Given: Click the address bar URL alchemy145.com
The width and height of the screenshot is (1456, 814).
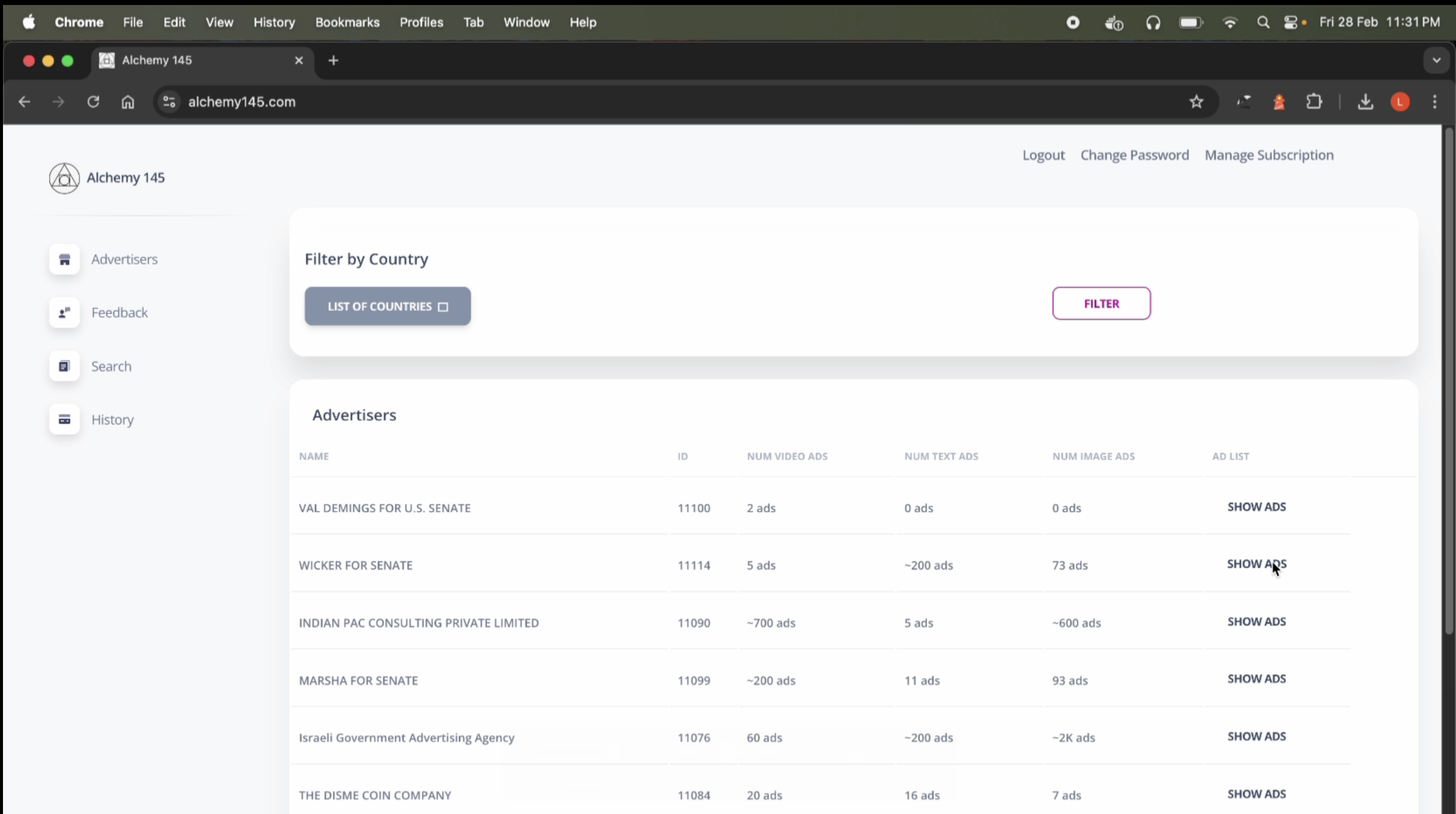Looking at the screenshot, I should pos(242,102).
